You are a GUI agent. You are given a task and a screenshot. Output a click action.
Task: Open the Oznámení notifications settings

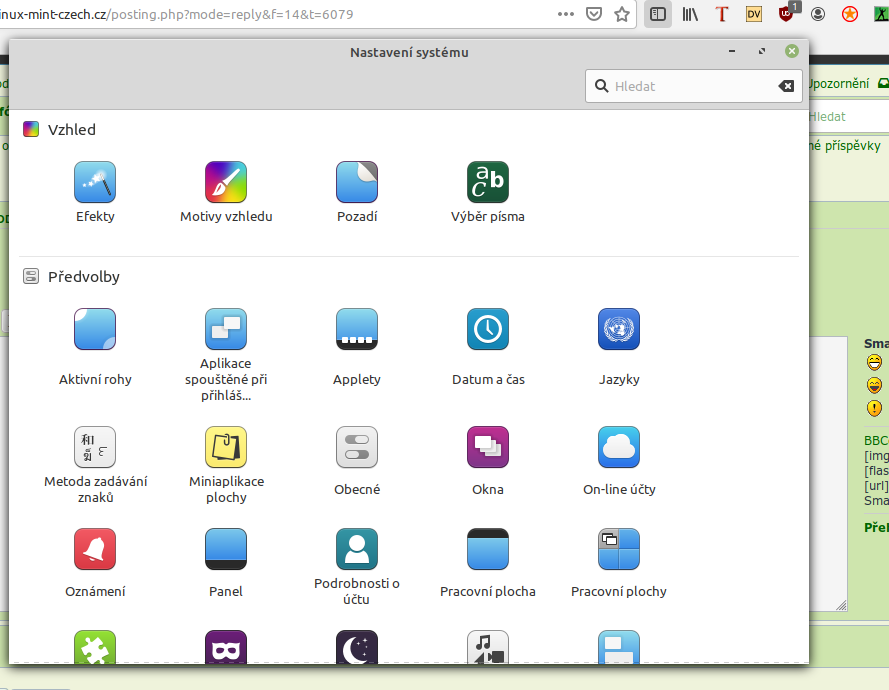point(95,550)
